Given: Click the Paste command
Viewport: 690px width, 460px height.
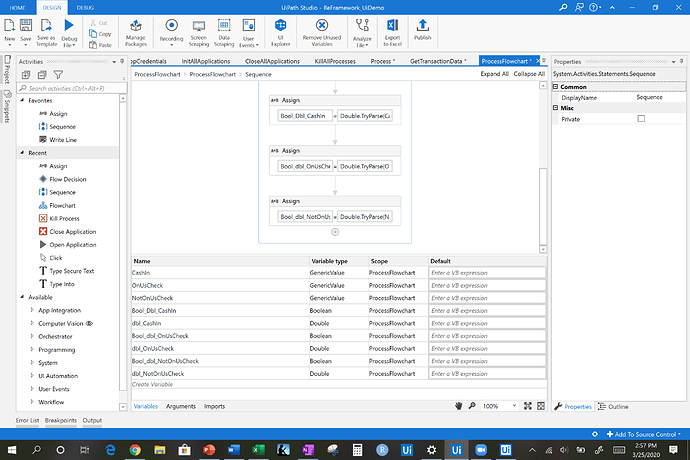Looking at the screenshot, I should coord(100,45).
